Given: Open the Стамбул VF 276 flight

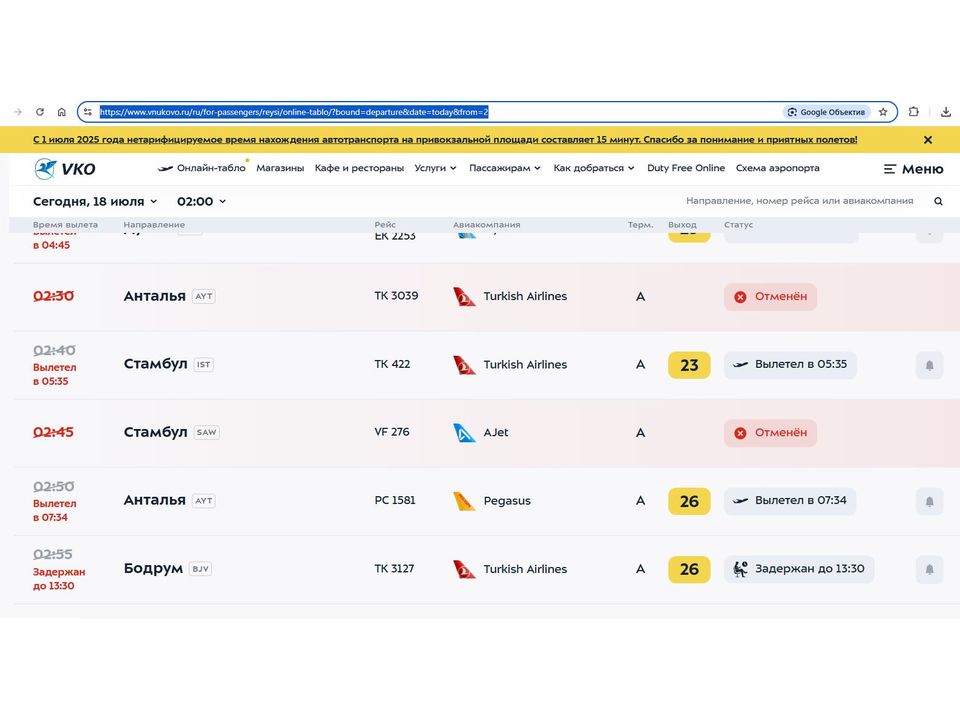Looking at the screenshot, I should click(x=156, y=432).
